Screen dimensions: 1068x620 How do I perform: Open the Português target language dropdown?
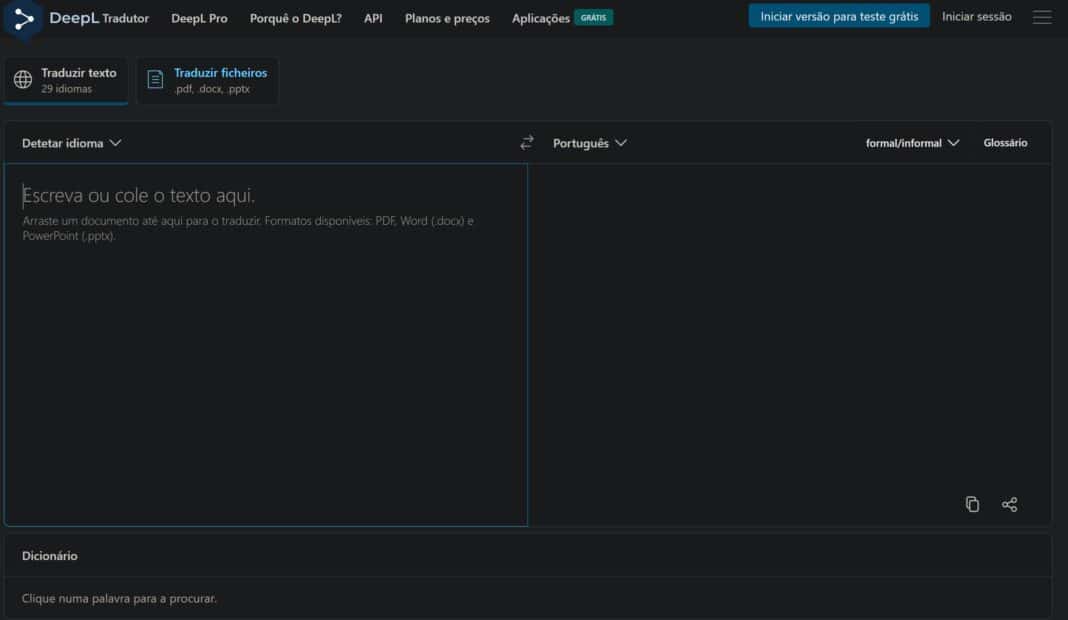click(590, 143)
